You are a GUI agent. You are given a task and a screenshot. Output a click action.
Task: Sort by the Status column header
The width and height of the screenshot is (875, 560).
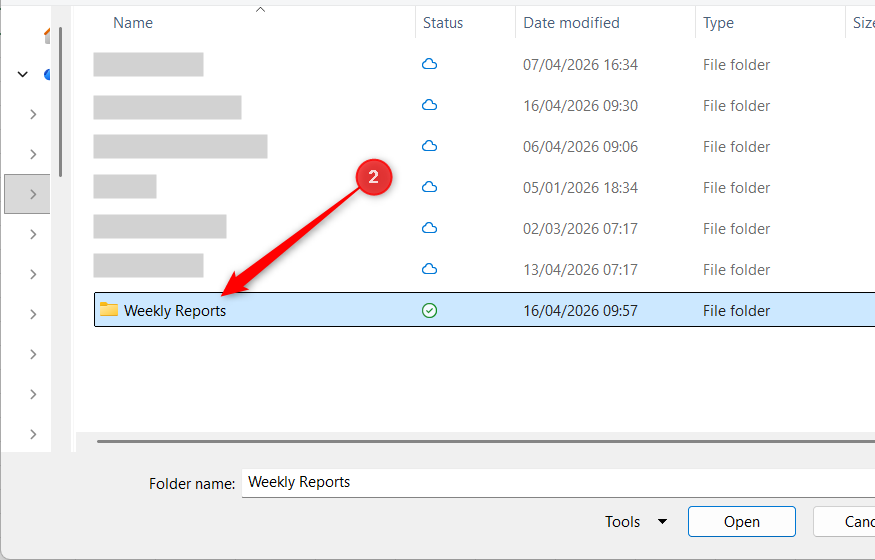pos(443,23)
